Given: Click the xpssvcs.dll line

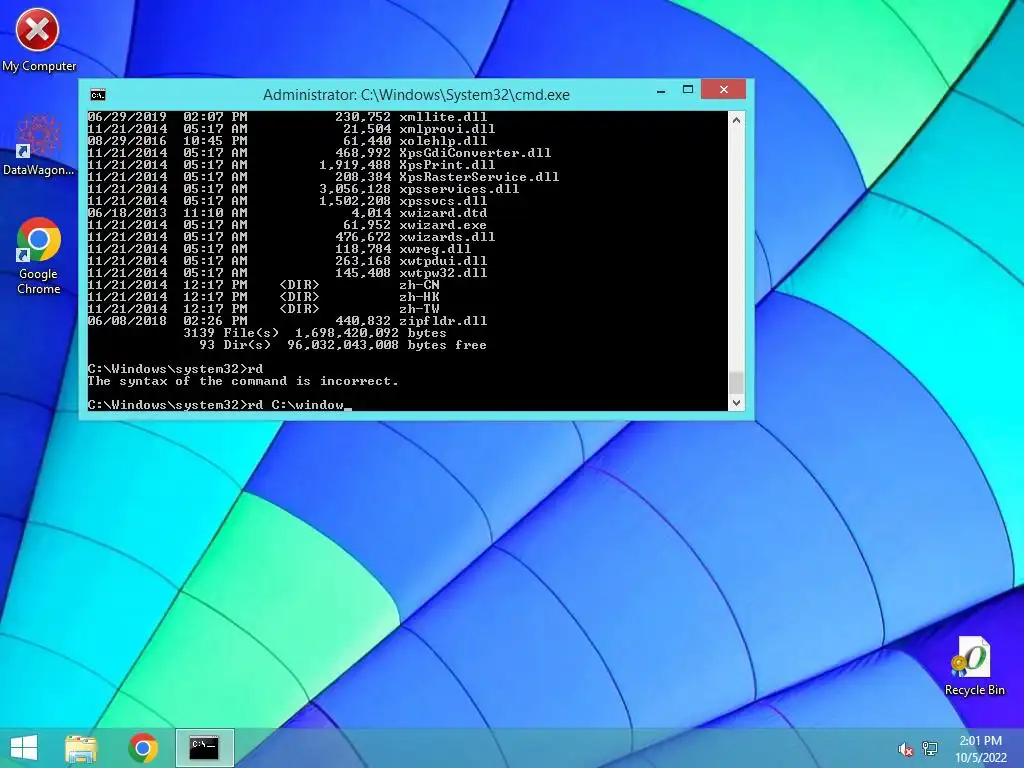Looking at the screenshot, I should pos(287,201).
